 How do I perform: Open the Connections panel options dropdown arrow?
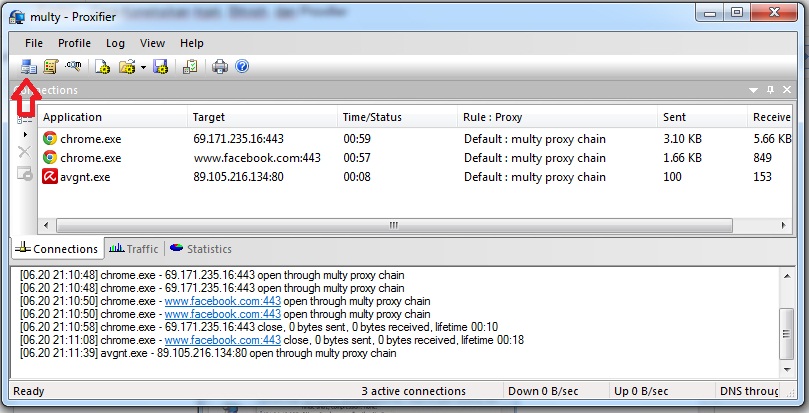(x=753, y=90)
